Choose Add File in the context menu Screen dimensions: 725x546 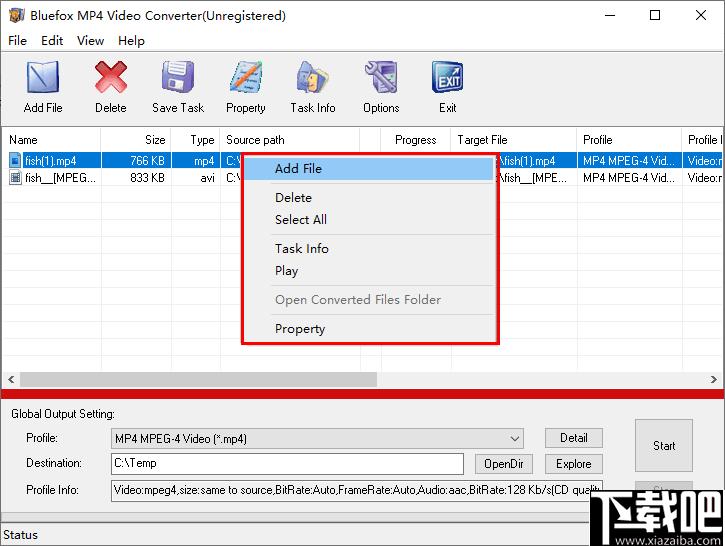coord(369,169)
